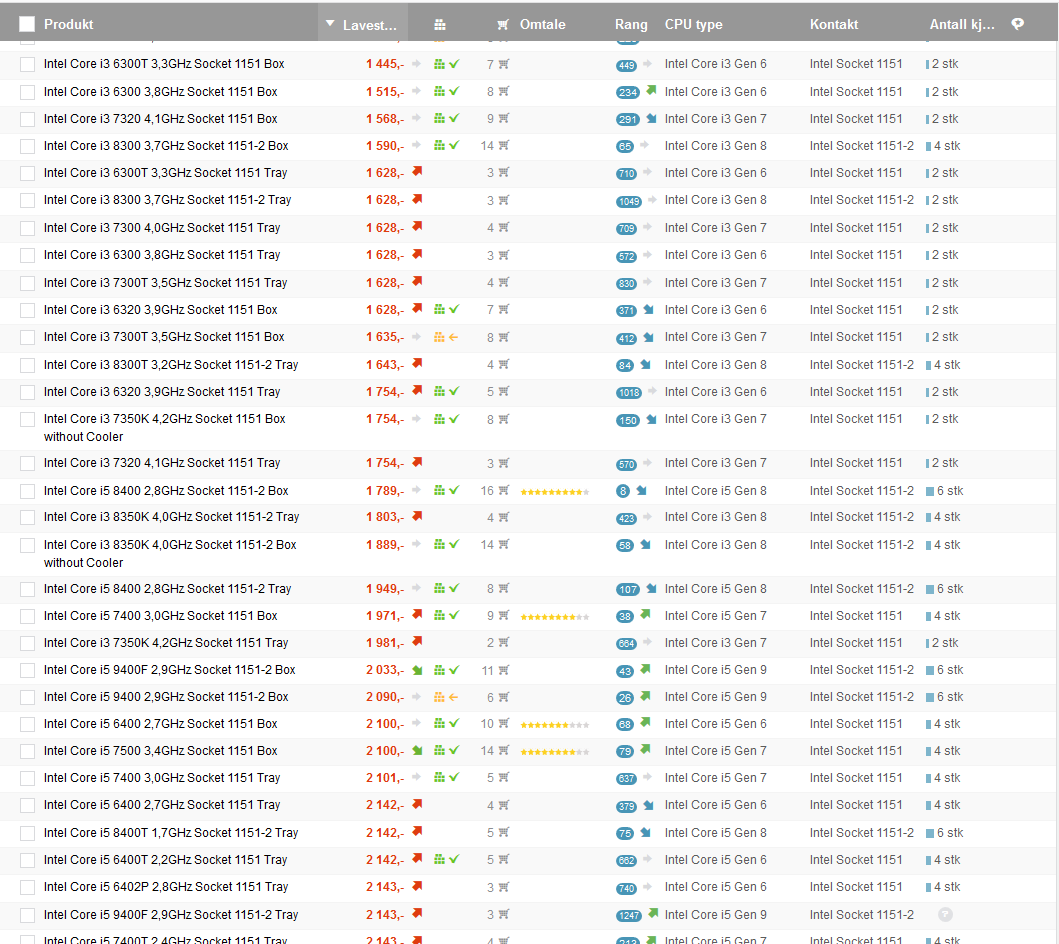Click cart icon with 16 shops, i5 8400 Box
The width and height of the screenshot is (1059, 944).
point(504,490)
